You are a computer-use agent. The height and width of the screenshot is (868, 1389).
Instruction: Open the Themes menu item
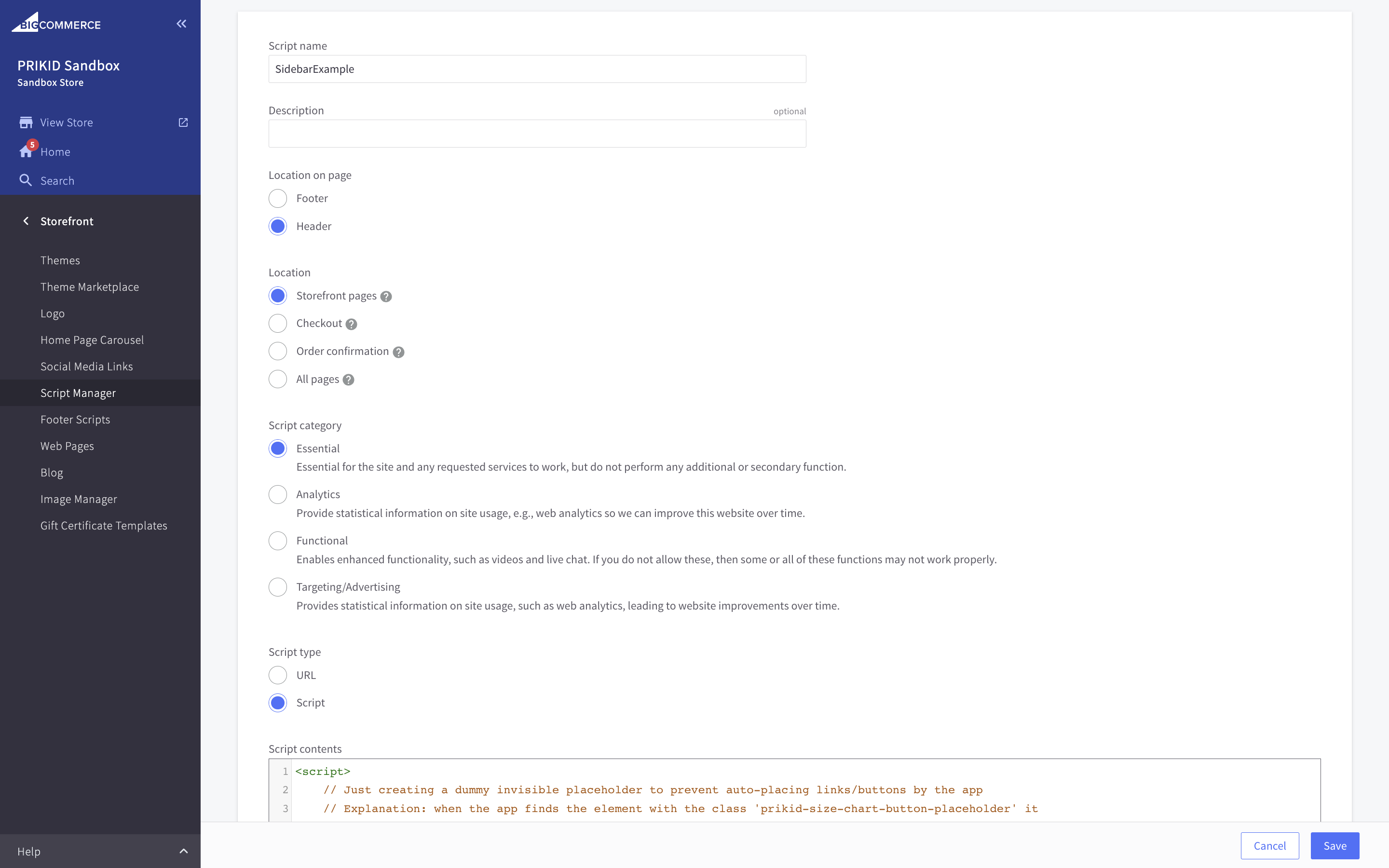[x=60, y=260]
